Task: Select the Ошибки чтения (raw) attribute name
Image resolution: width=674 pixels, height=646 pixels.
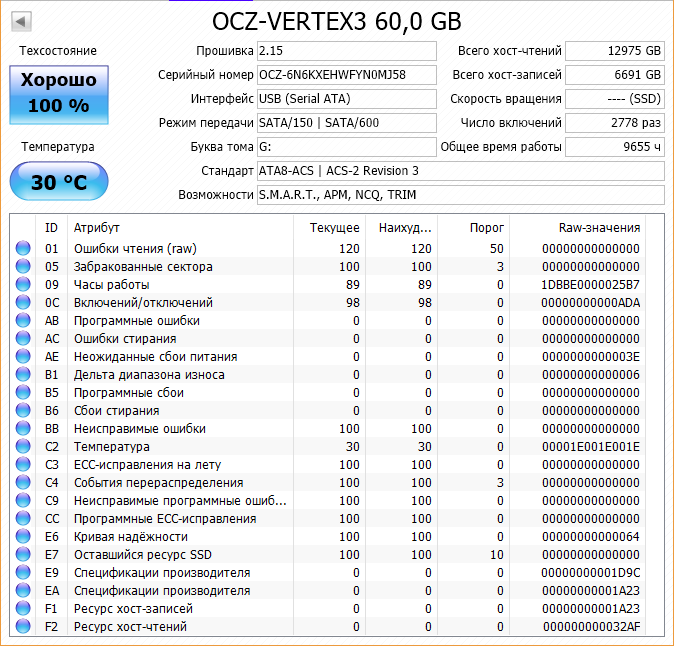Action: pyautogui.click(x=135, y=248)
